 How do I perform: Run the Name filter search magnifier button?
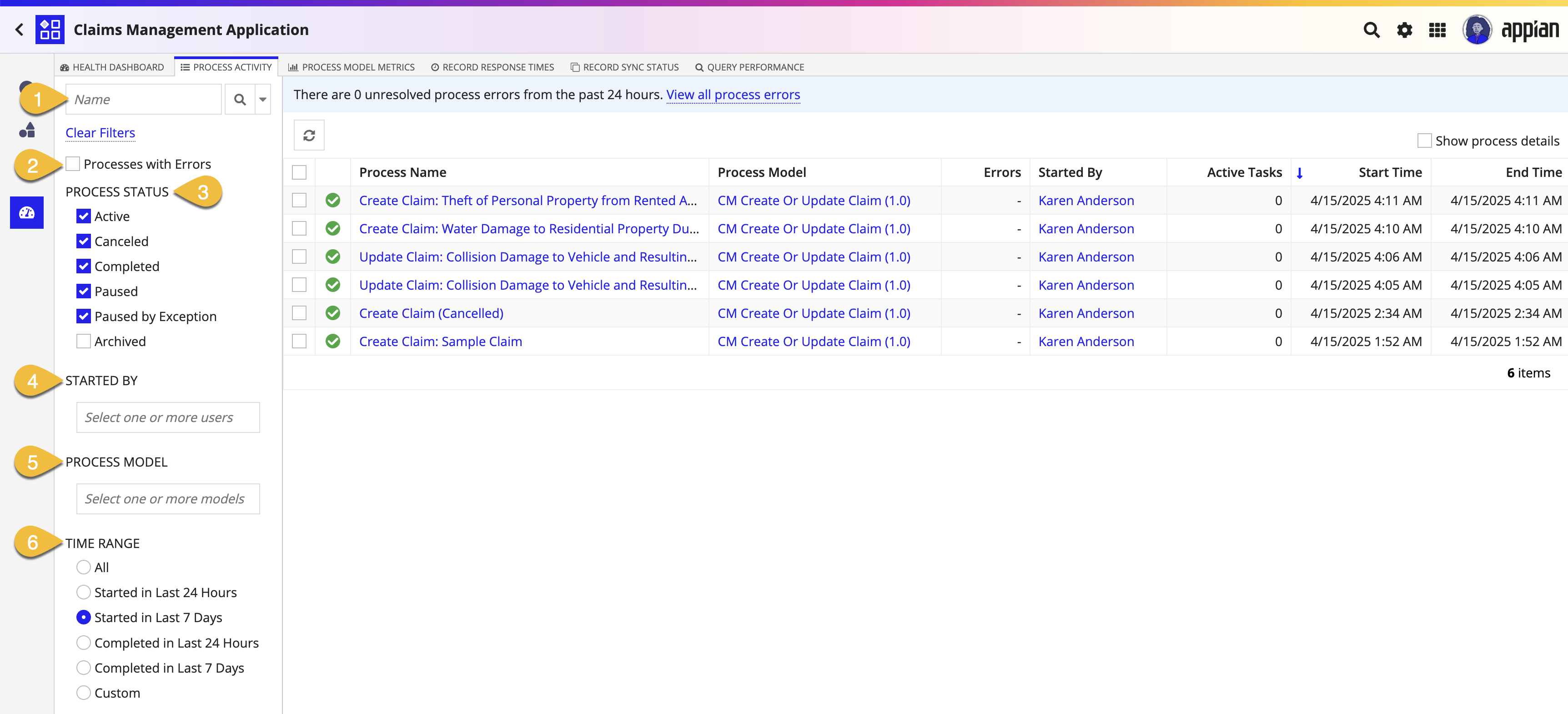(240, 99)
